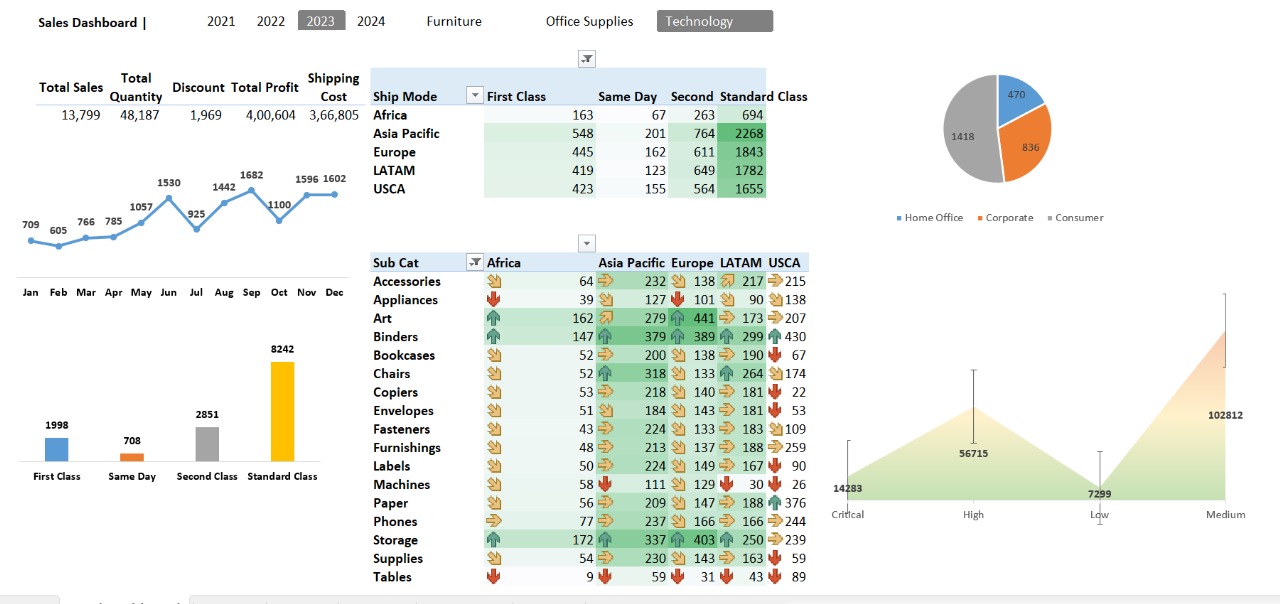Screen dimensions: 1280x604
Task: Click green up arrow in Storage Europe cell
Action: [x=678, y=540]
